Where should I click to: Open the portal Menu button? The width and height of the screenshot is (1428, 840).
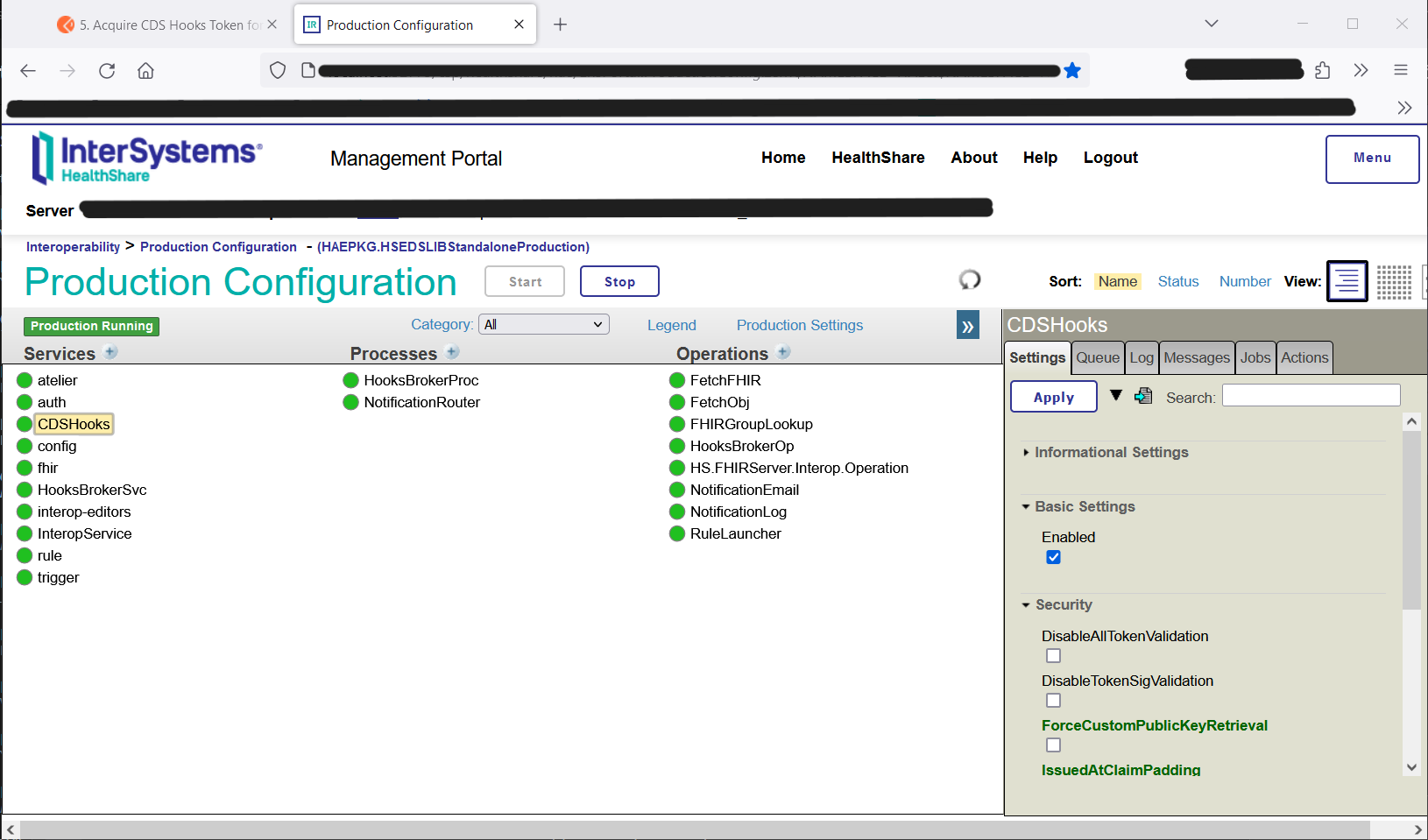click(1372, 159)
